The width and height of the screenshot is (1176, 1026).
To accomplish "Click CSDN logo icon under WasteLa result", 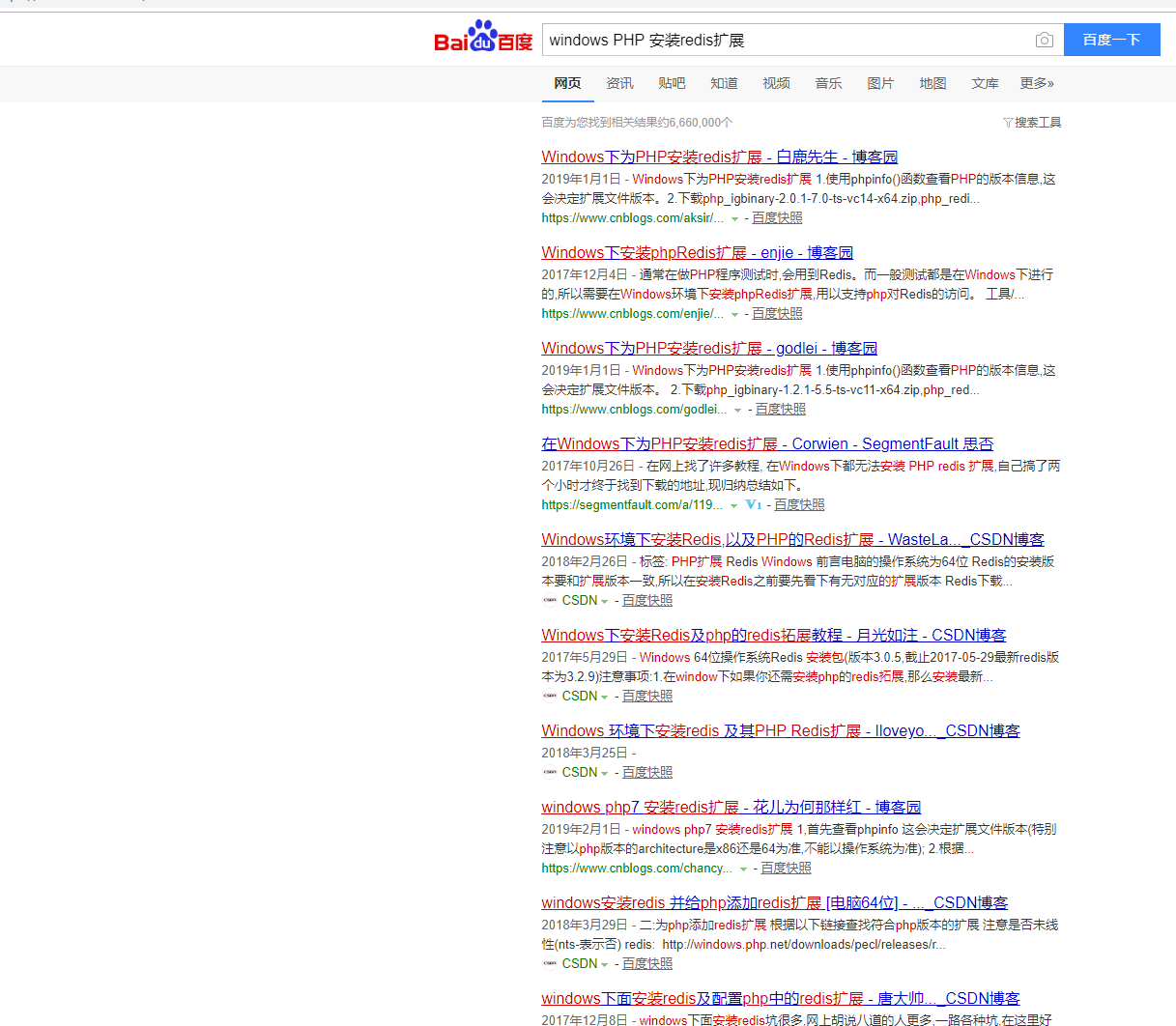I will 550,601.
